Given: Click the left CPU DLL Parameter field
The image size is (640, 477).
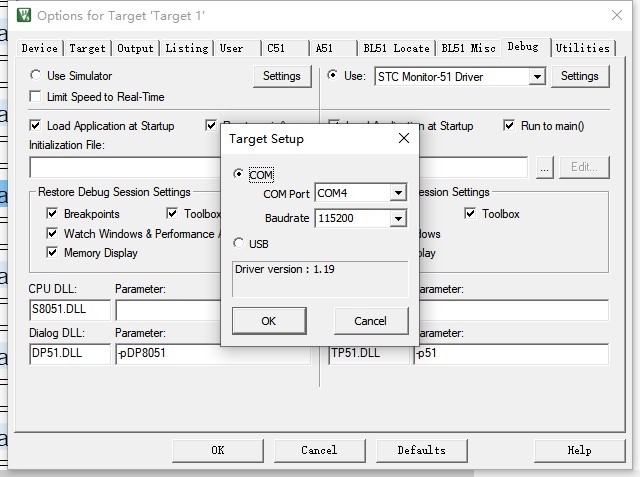Looking at the screenshot, I should (168, 311).
